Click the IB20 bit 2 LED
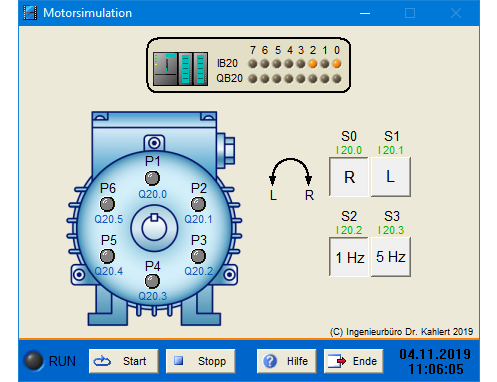Viewport: 497px width, 382px height. point(313,64)
